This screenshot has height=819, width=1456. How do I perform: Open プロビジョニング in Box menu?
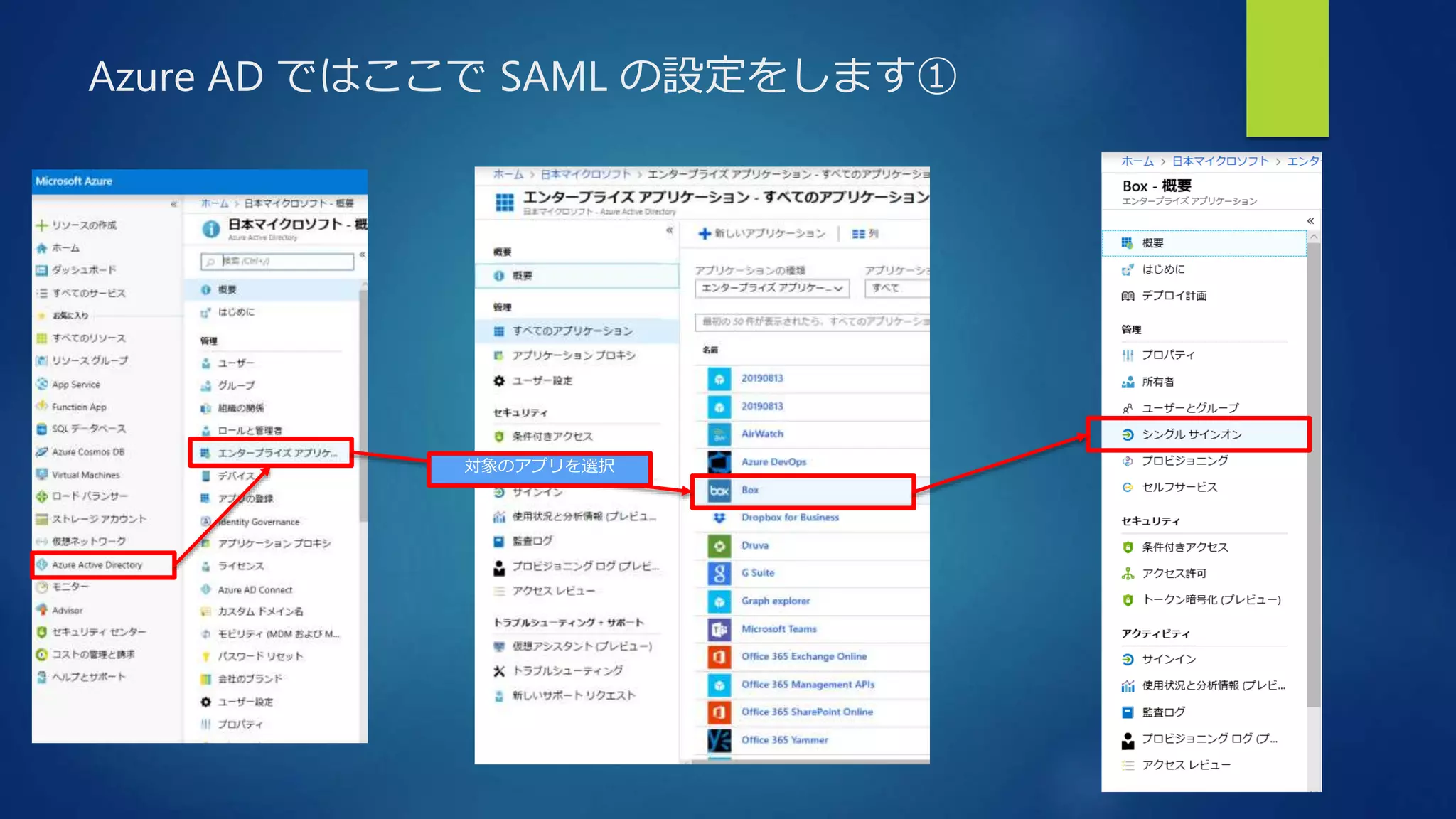point(1184,461)
